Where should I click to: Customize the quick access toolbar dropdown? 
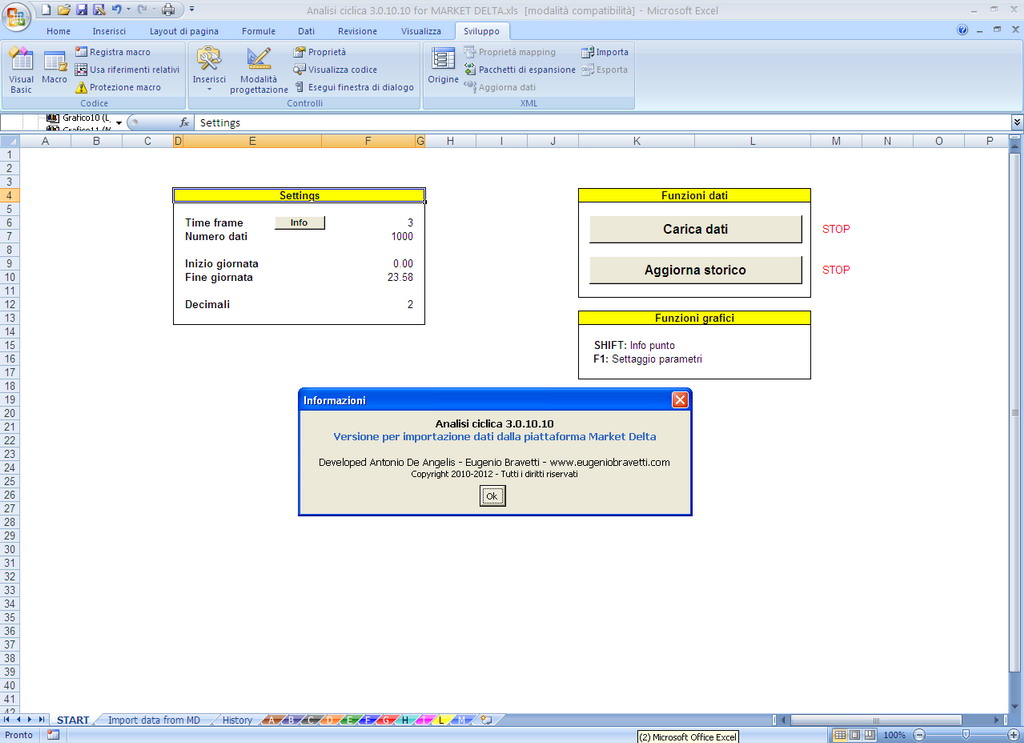click(192, 9)
